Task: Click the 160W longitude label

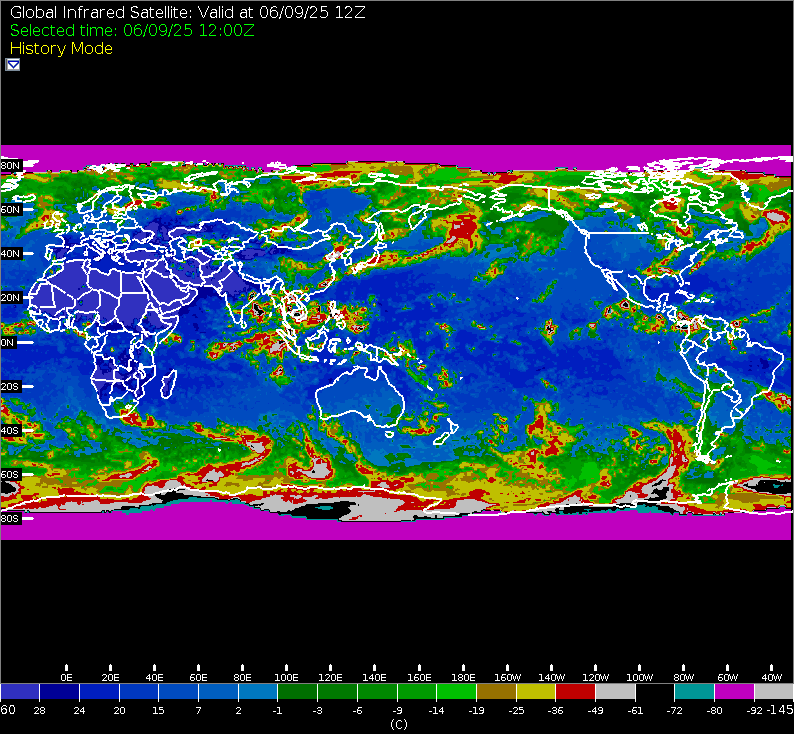Action: tap(507, 677)
